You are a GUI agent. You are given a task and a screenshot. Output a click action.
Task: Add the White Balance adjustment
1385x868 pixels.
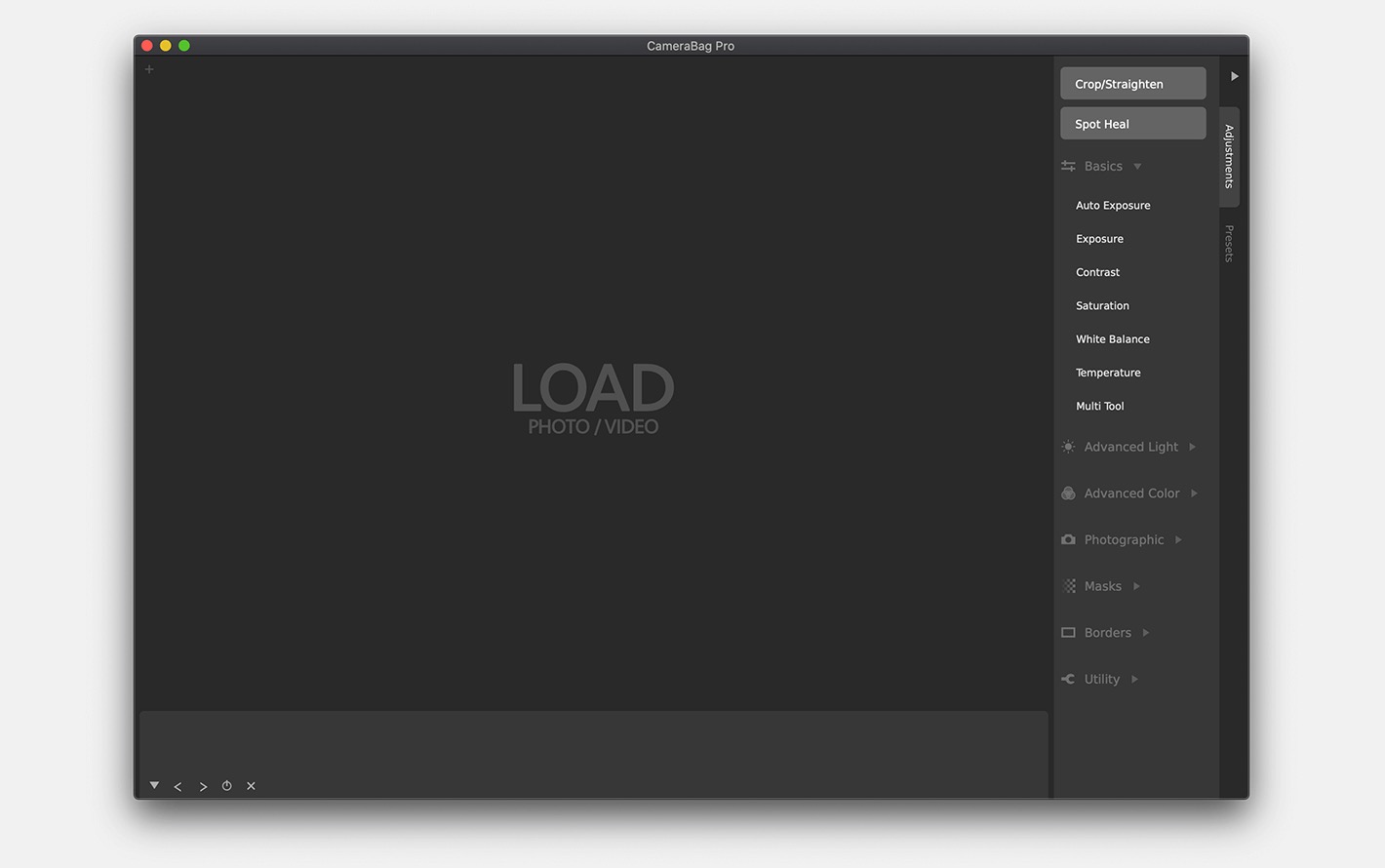[1112, 339]
